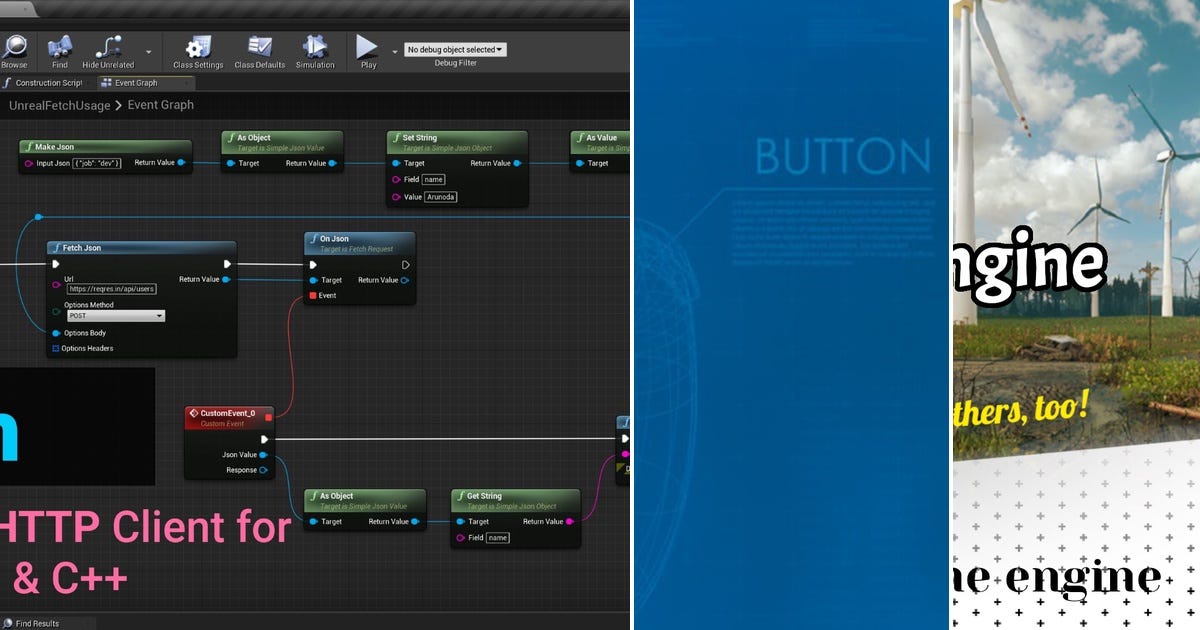This screenshot has width=1200, height=630.
Task: Edit the Url field on the Fetch Json node
Action: click(x=112, y=289)
